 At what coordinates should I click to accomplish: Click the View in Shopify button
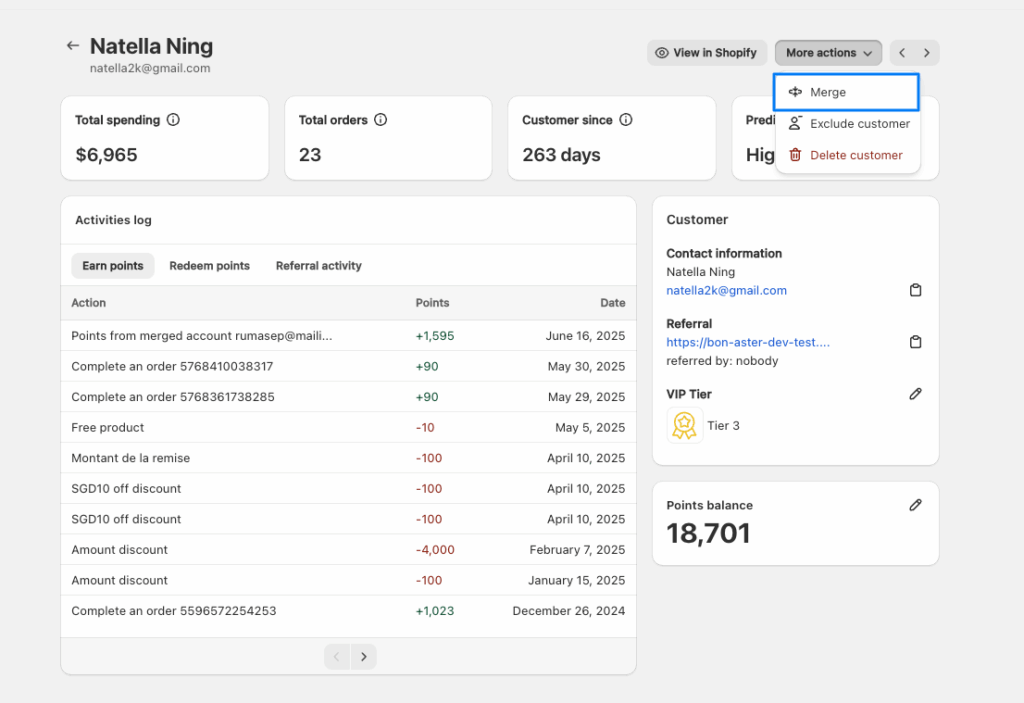[x=706, y=53]
